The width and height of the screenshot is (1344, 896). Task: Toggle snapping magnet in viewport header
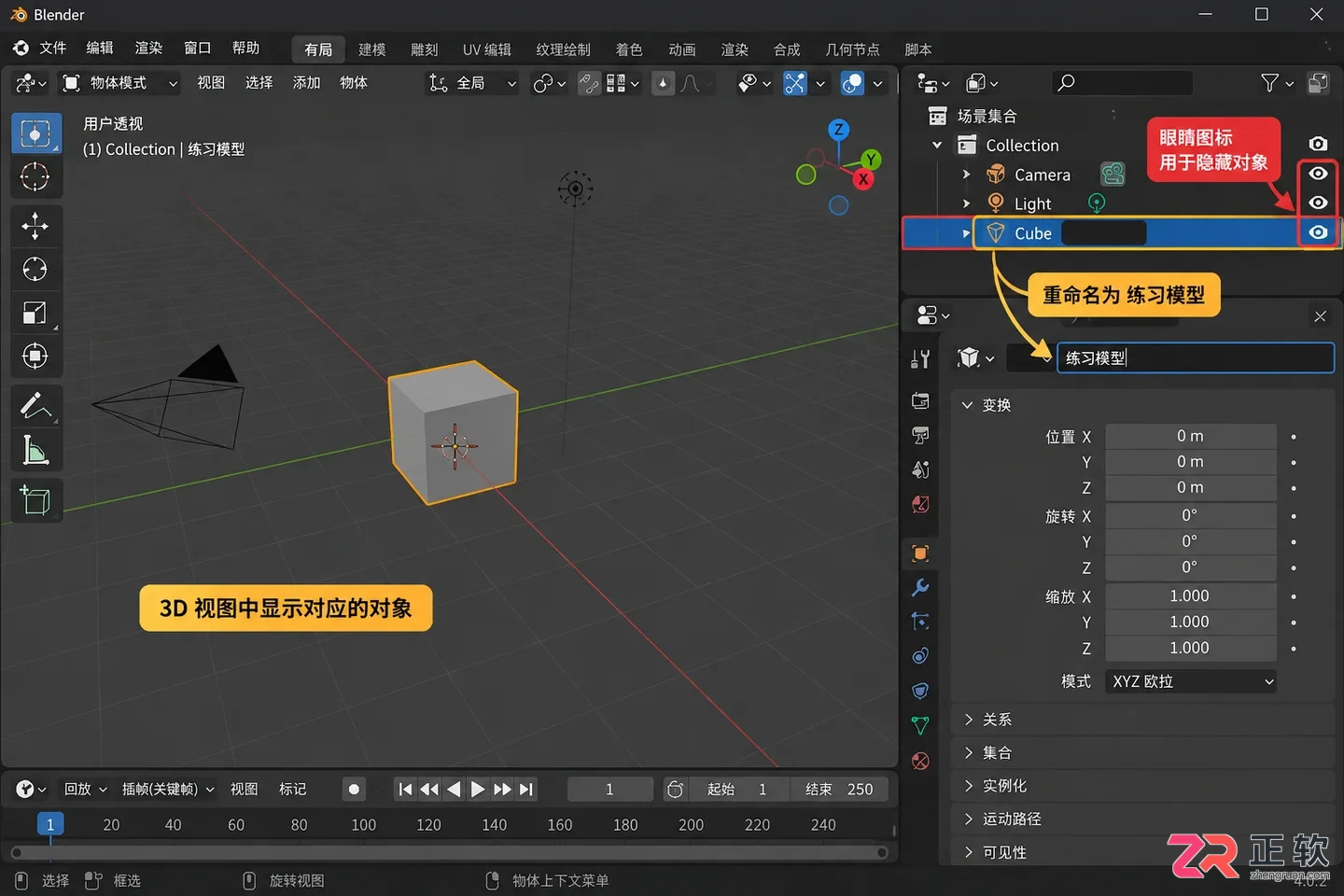coord(589,83)
